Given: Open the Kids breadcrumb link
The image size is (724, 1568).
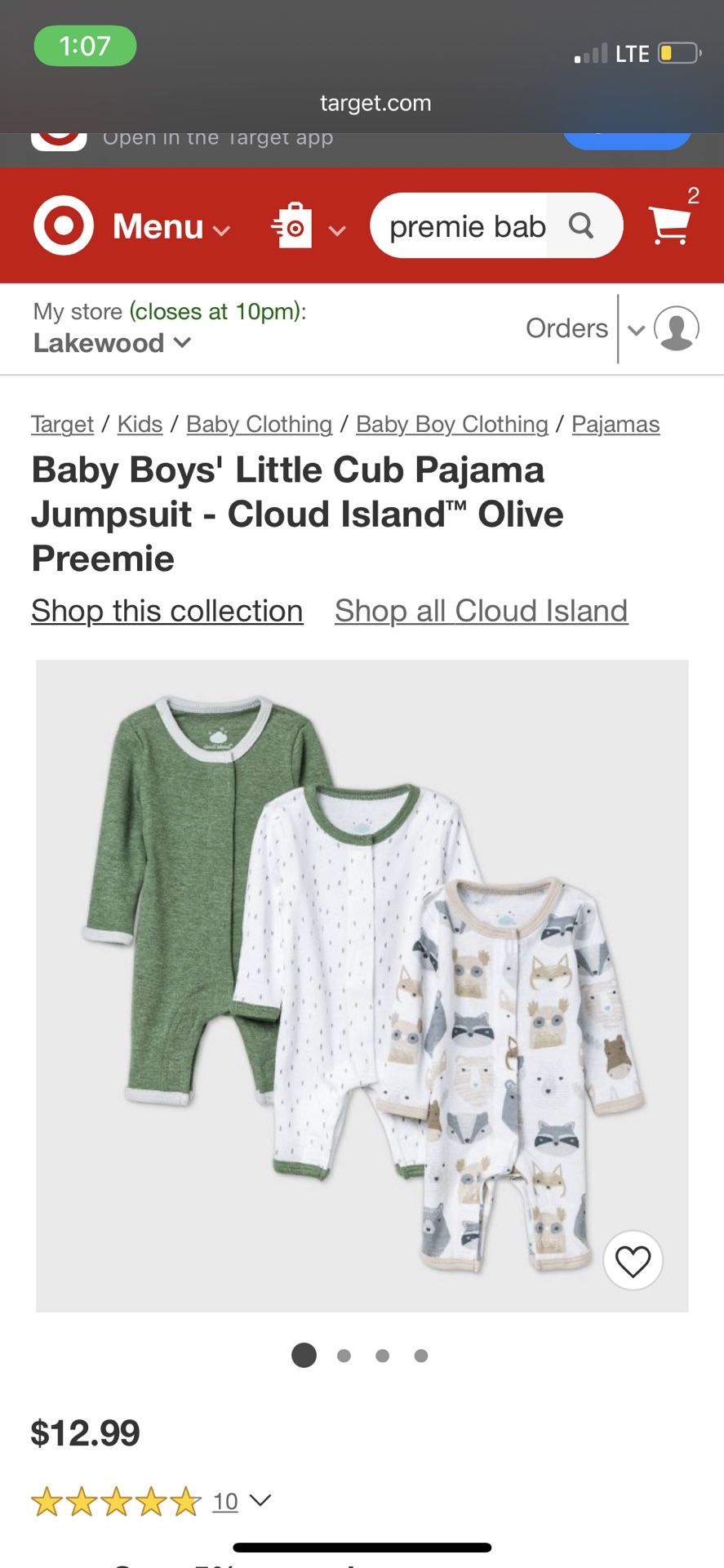Looking at the screenshot, I should 140,424.
